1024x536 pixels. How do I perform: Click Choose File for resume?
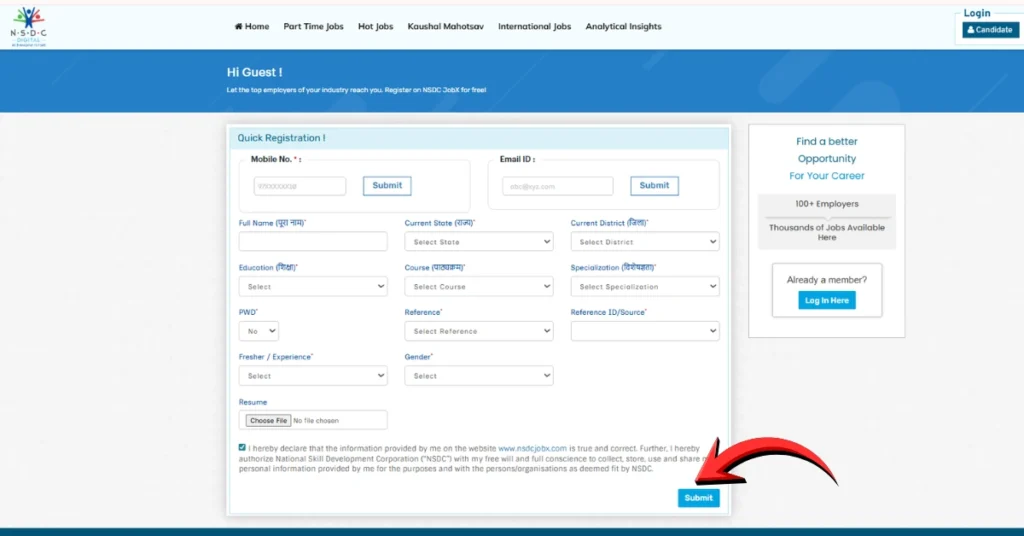(268, 420)
